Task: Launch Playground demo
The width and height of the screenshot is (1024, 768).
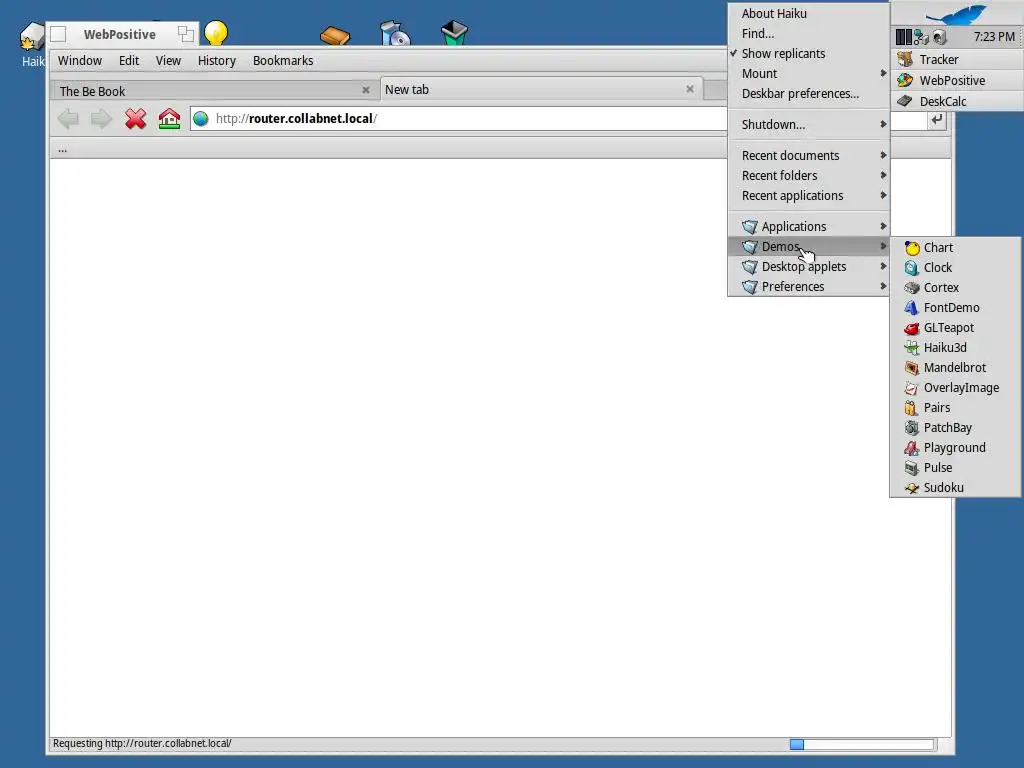Action: click(955, 448)
